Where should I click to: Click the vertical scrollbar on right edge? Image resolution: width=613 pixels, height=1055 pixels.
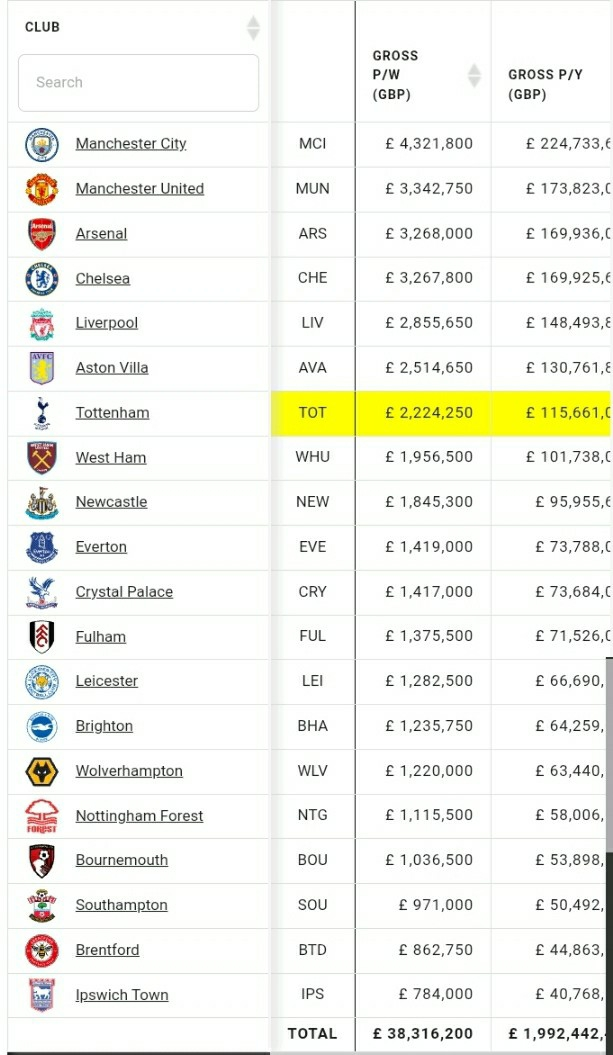[609, 754]
